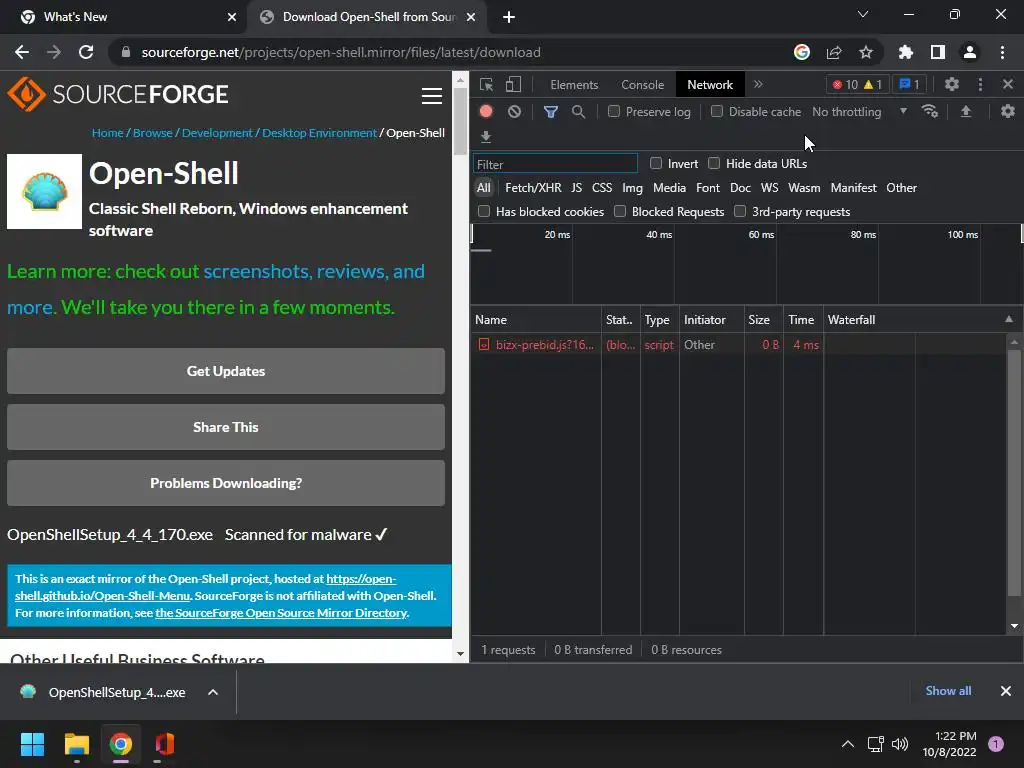The height and width of the screenshot is (768, 1024).
Task: Expand more DevTools tabs chevron
Action: [x=758, y=84]
